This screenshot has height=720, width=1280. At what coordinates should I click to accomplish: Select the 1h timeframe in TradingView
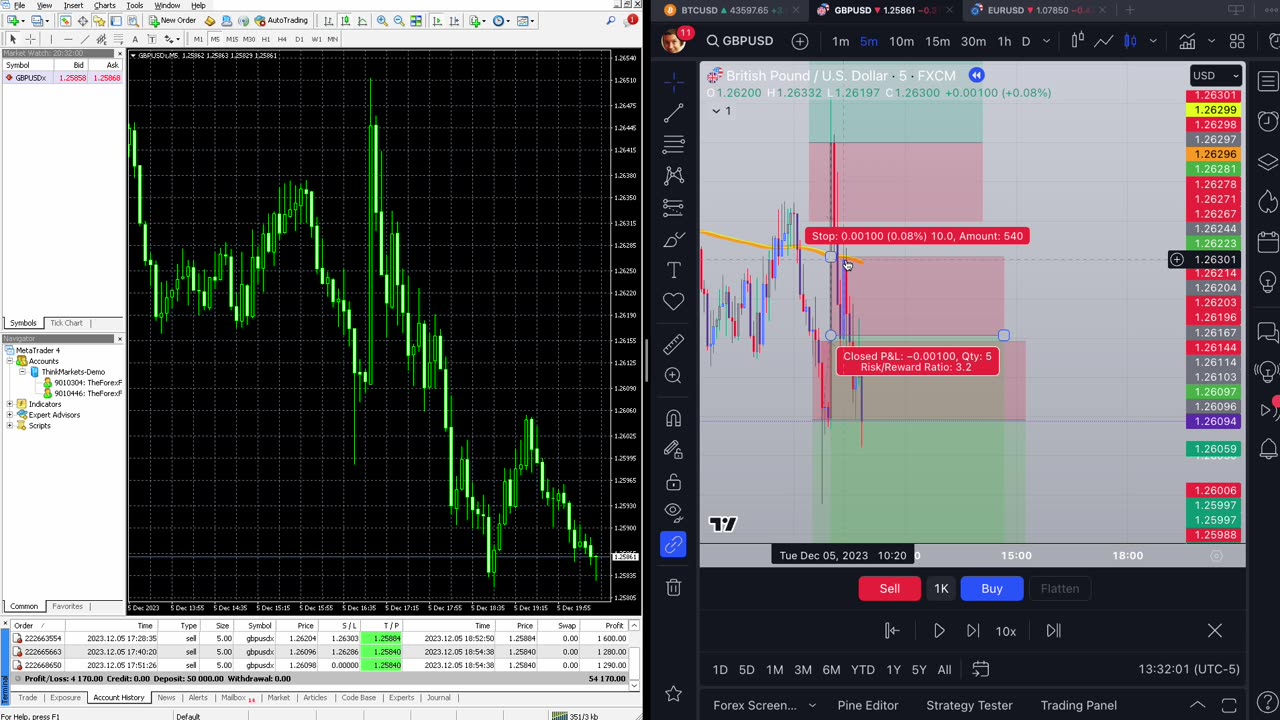[x=1004, y=41]
